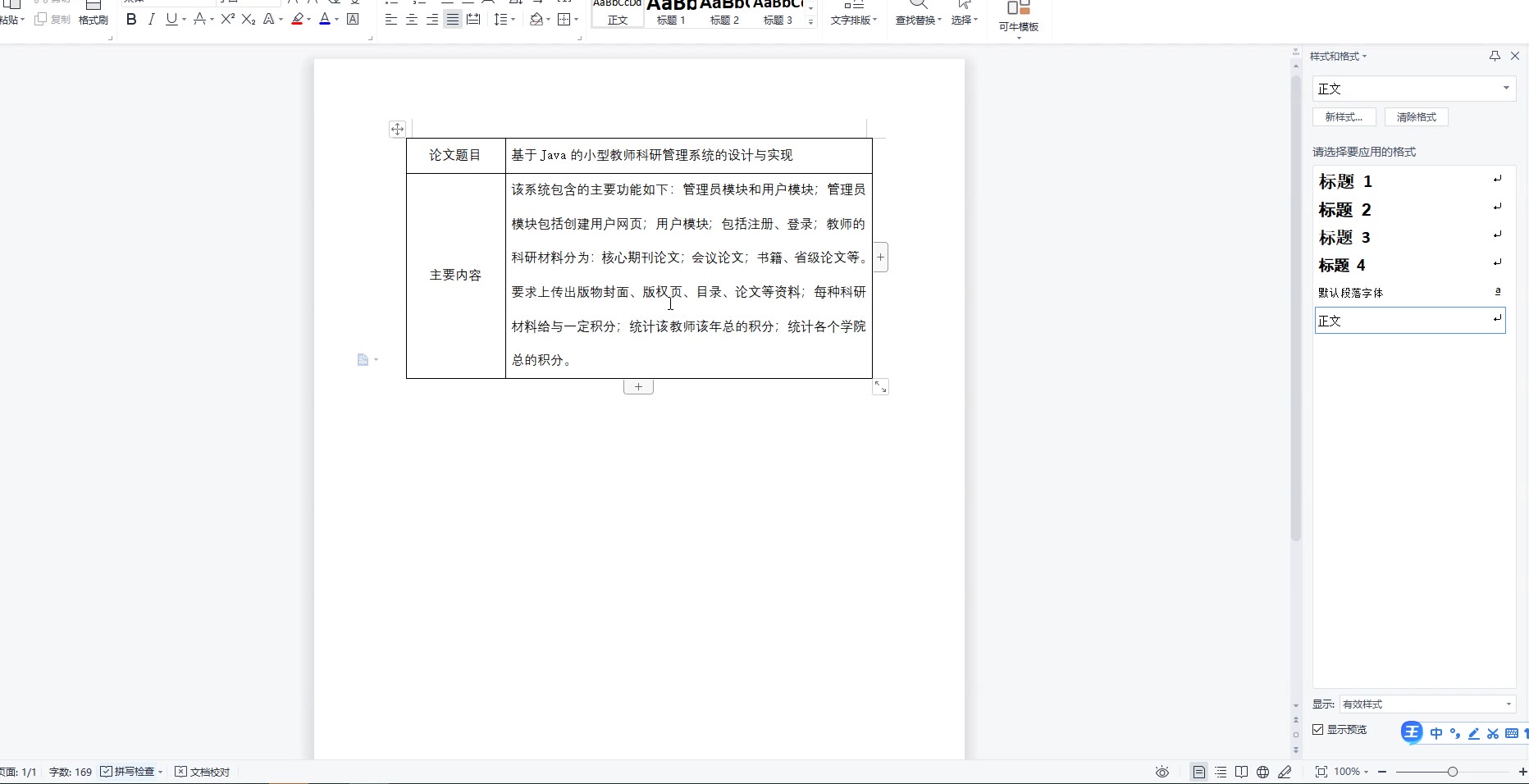Justify the paragraph text
Image resolution: width=1529 pixels, height=784 pixels.
(x=453, y=19)
